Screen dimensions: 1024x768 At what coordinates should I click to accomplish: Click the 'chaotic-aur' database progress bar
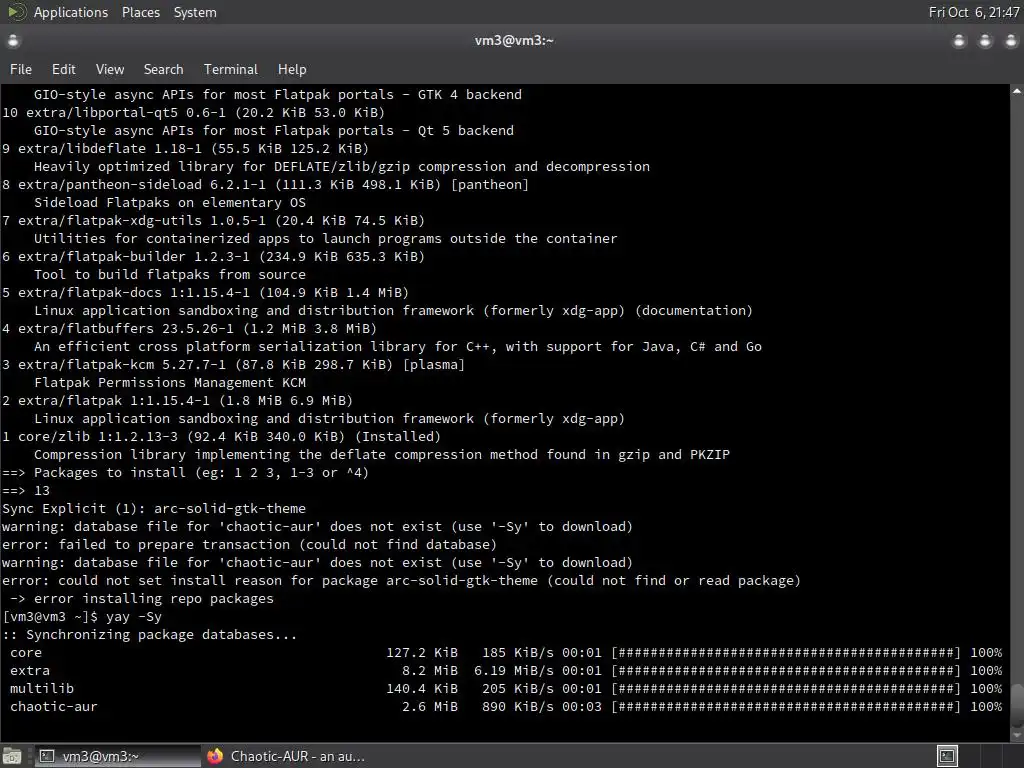click(x=786, y=706)
